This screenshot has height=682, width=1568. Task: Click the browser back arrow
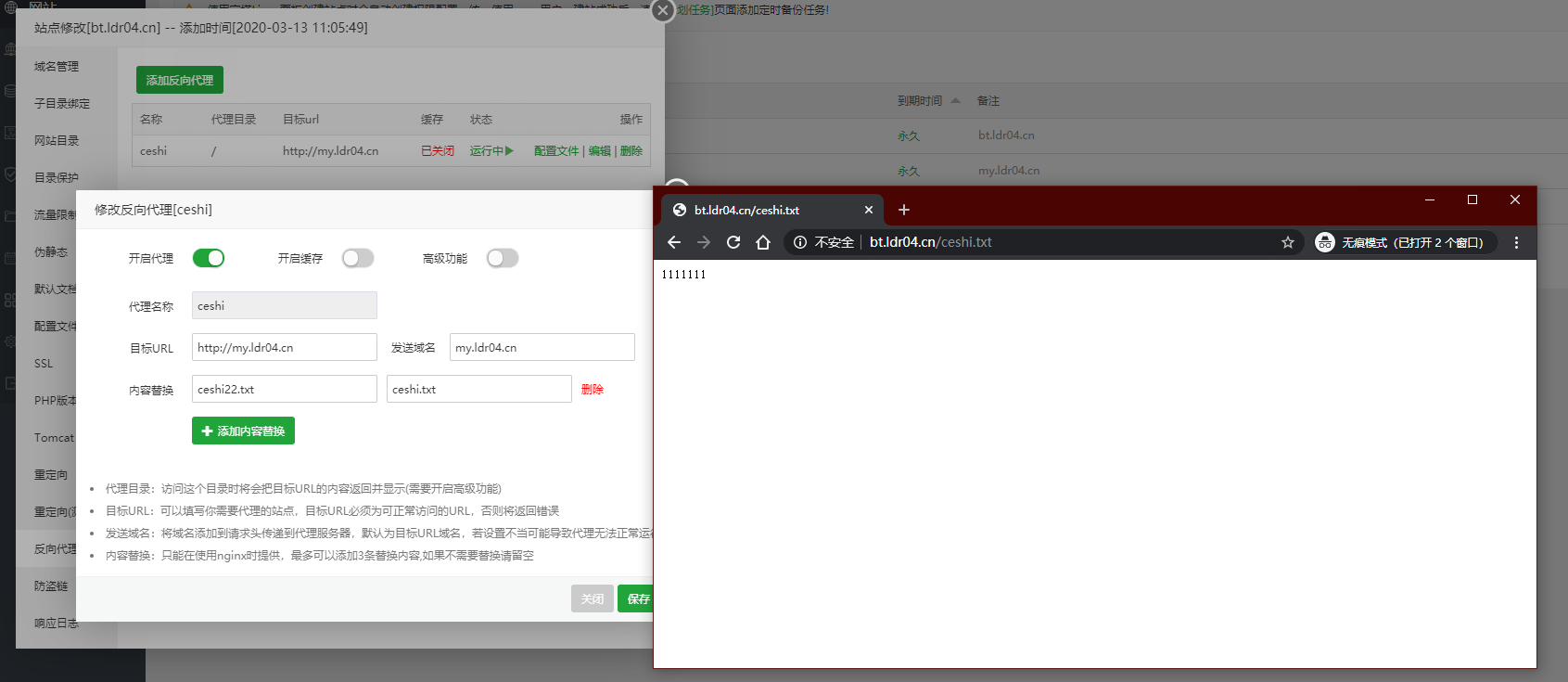click(x=674, y=242)
